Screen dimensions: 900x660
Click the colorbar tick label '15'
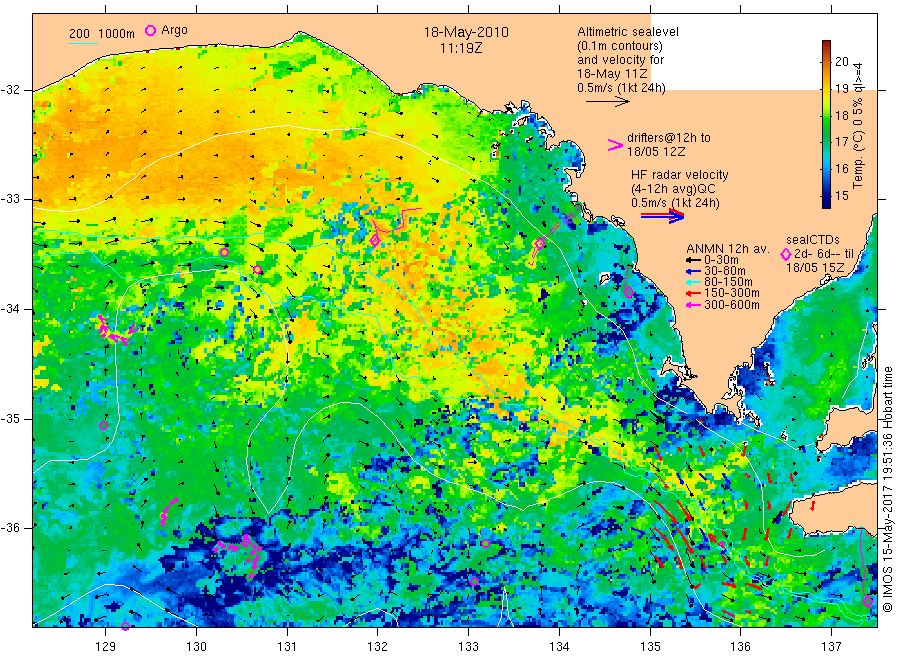click(841, 195)
